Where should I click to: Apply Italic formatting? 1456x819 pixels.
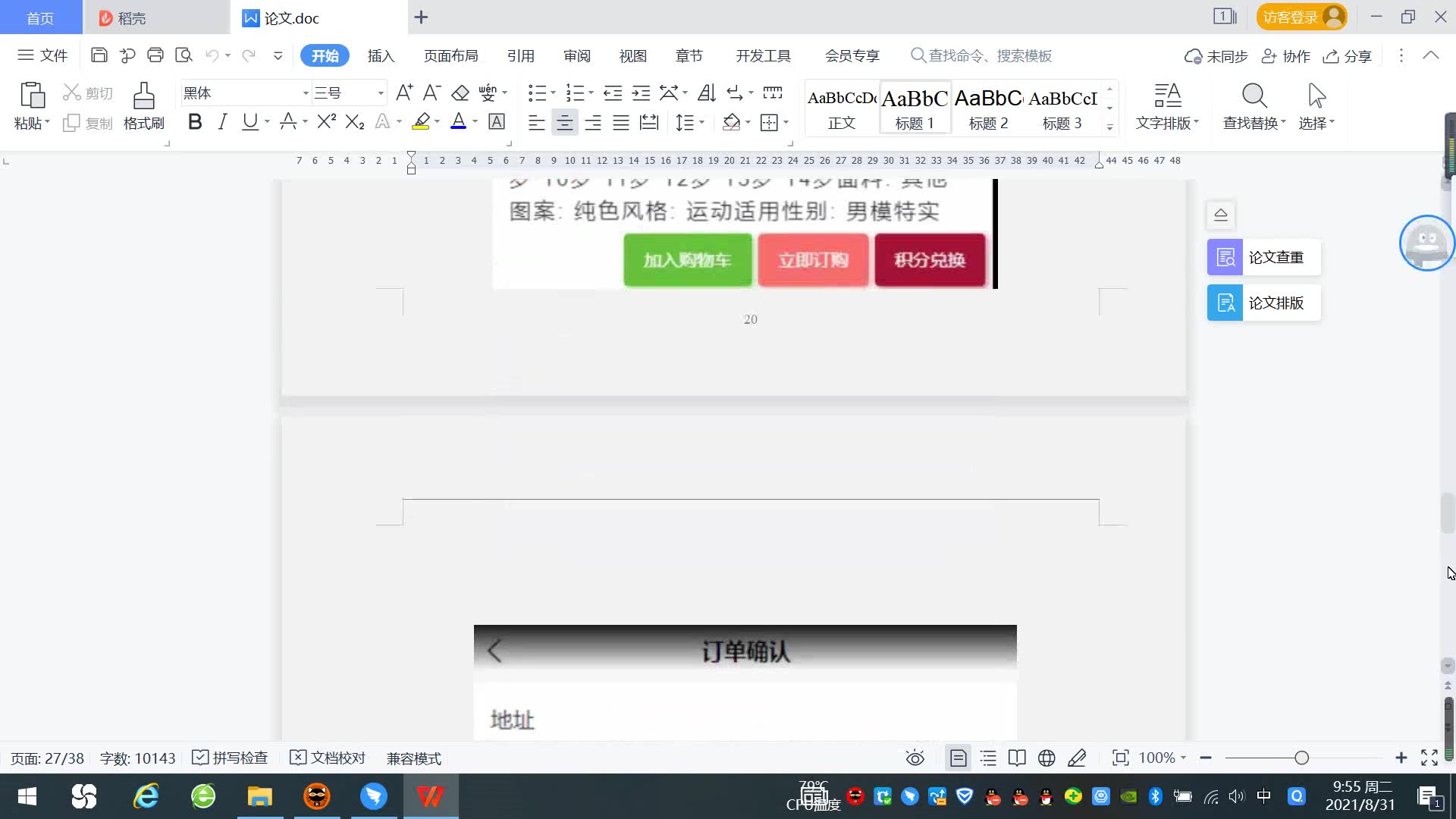(x=222, y=122)
